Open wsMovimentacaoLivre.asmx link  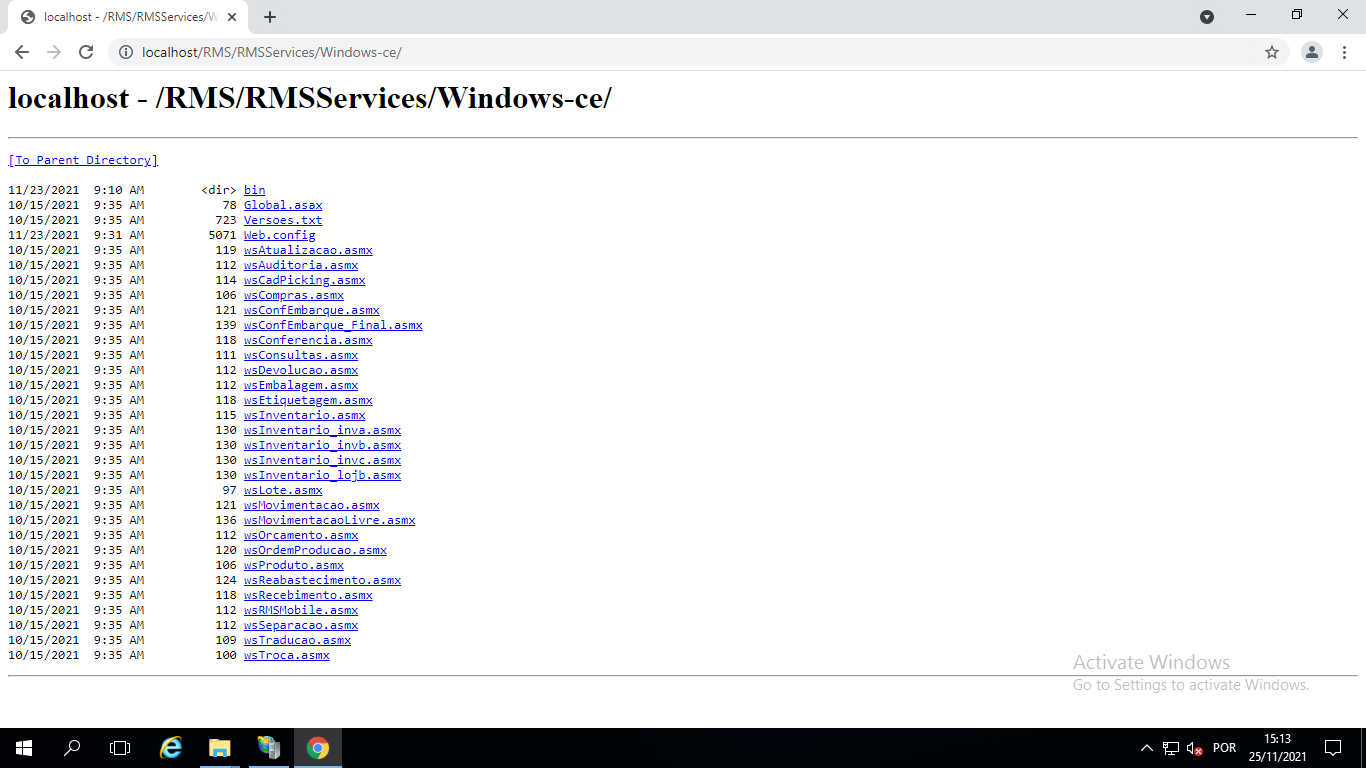[329, 520]
